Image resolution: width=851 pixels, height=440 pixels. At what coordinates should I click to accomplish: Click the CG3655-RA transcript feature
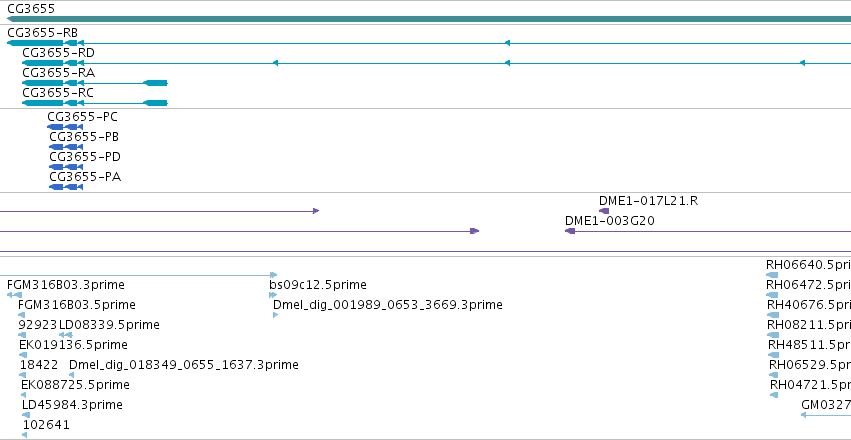(x=94, y=83)
